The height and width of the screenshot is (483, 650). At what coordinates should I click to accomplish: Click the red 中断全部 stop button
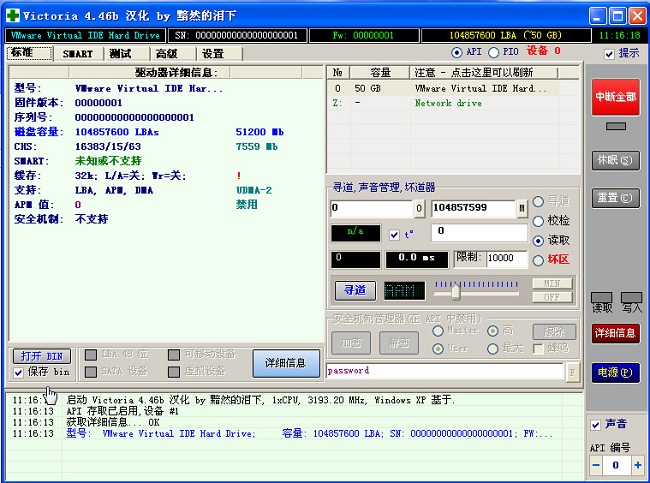coord(615,97)
